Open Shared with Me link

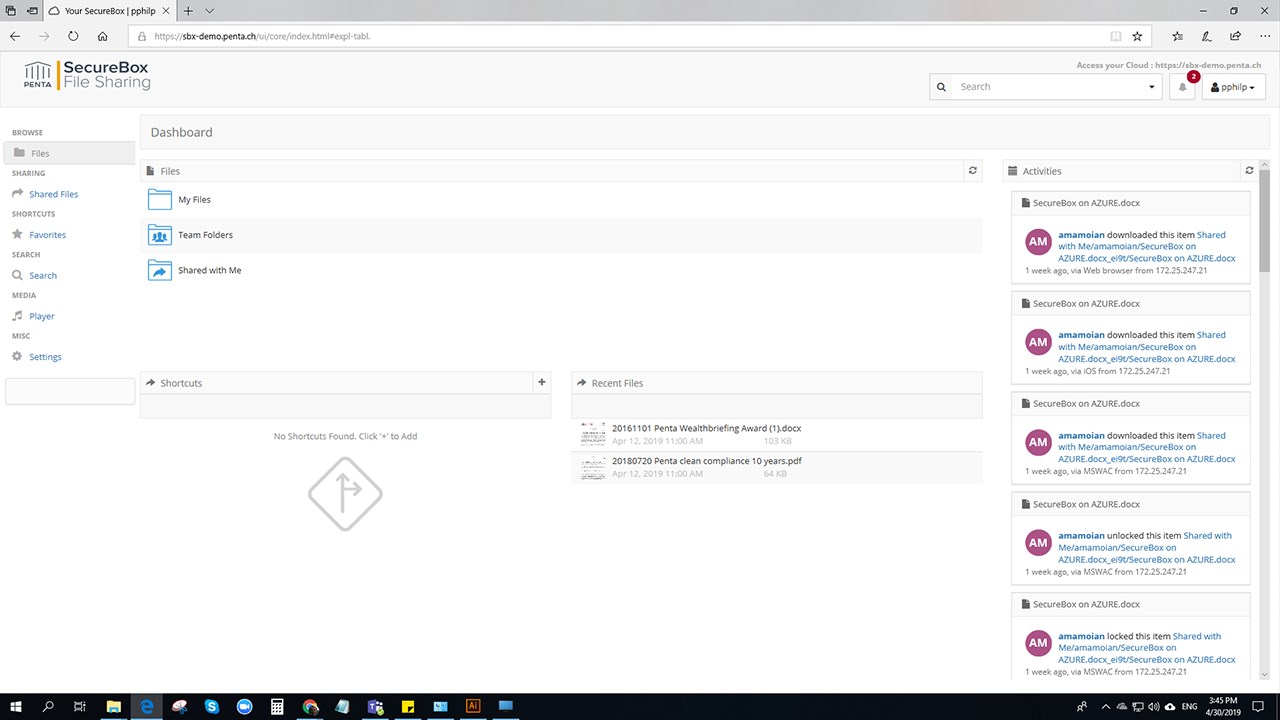point(209,270)
